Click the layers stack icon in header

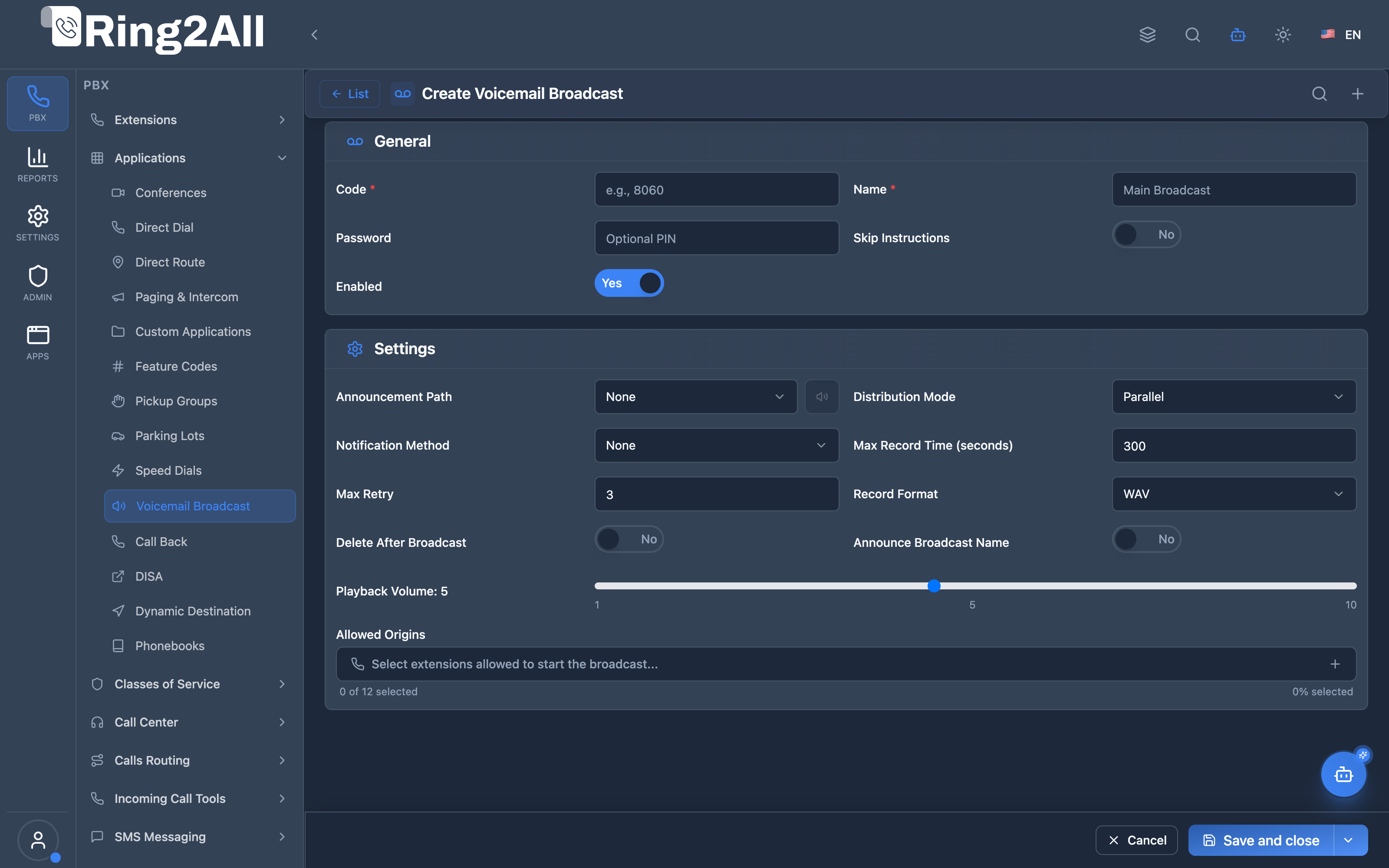tap(1147, 35)
